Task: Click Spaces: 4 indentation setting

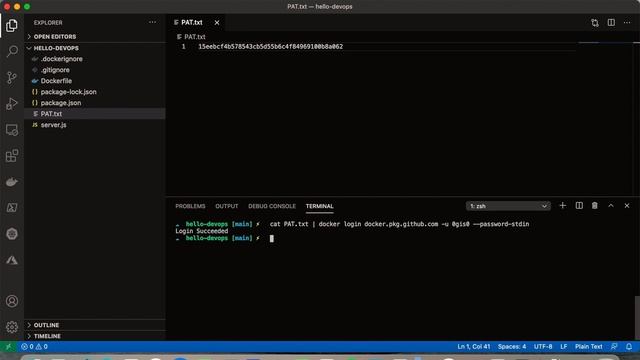Action: click(512, 347)
